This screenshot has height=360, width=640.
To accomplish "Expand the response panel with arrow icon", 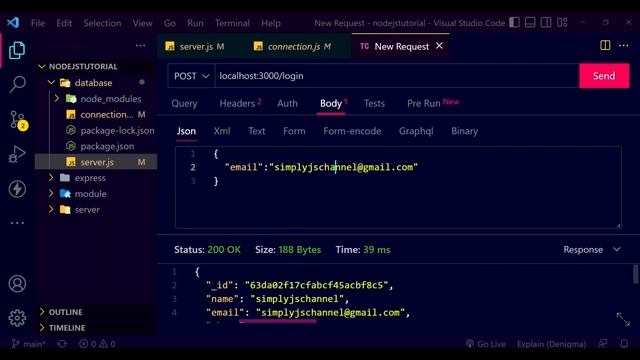I will pos(623,319).
